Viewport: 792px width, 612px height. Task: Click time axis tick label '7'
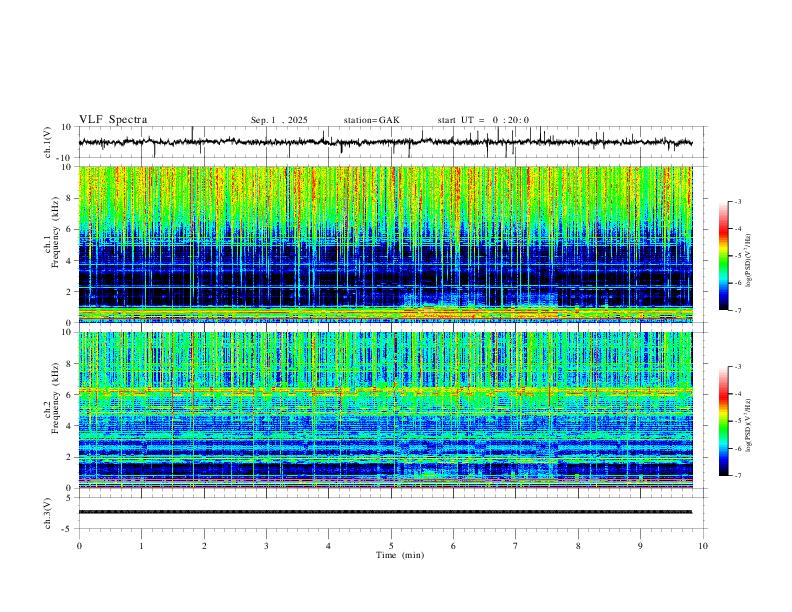pyautogui.click(x=516, y=546)
